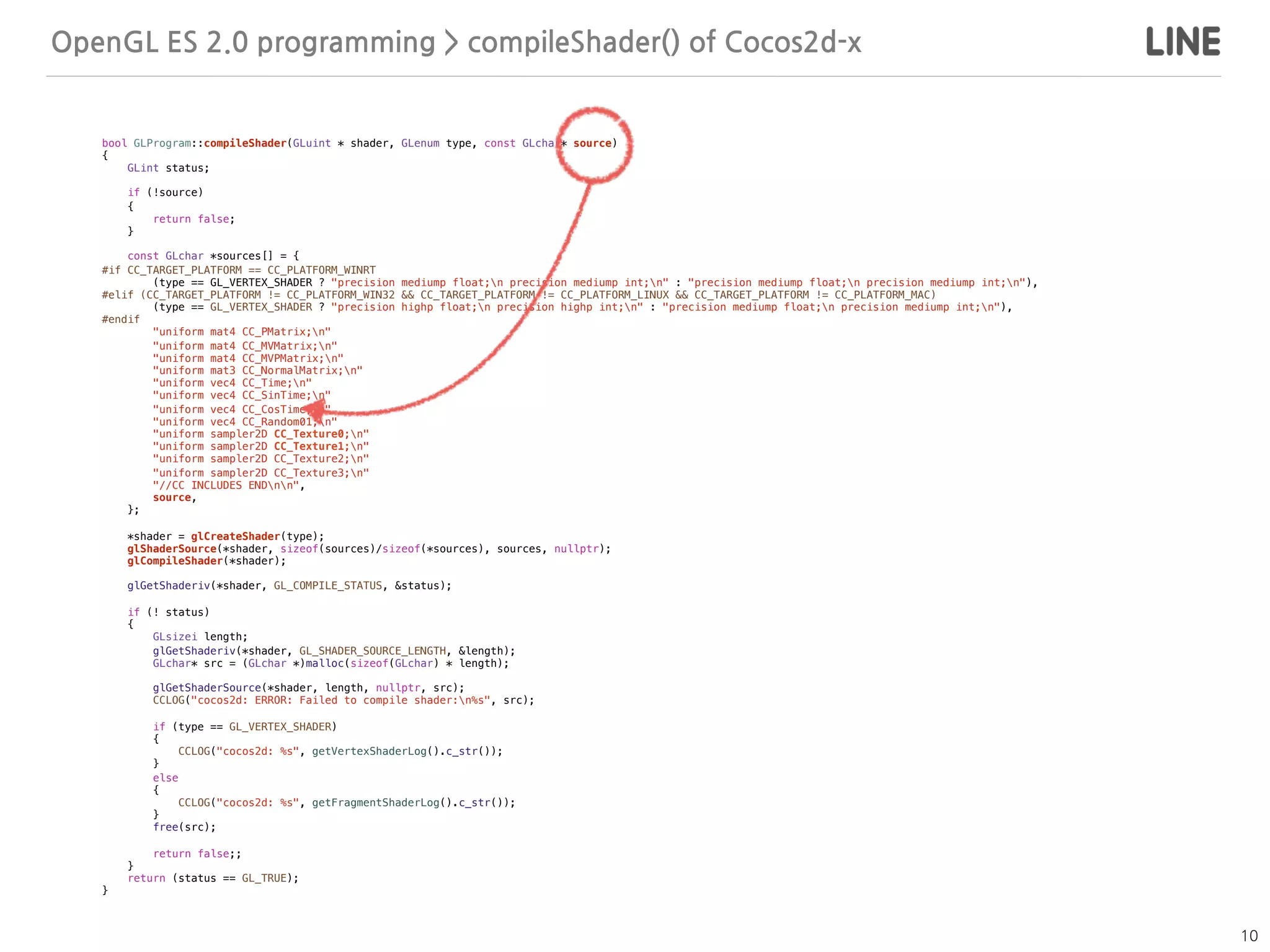Image resolution: width=1270 pixels, height=952 pixels.
Task: Click the LINE logo
Action: click(x=1183, y=42)
